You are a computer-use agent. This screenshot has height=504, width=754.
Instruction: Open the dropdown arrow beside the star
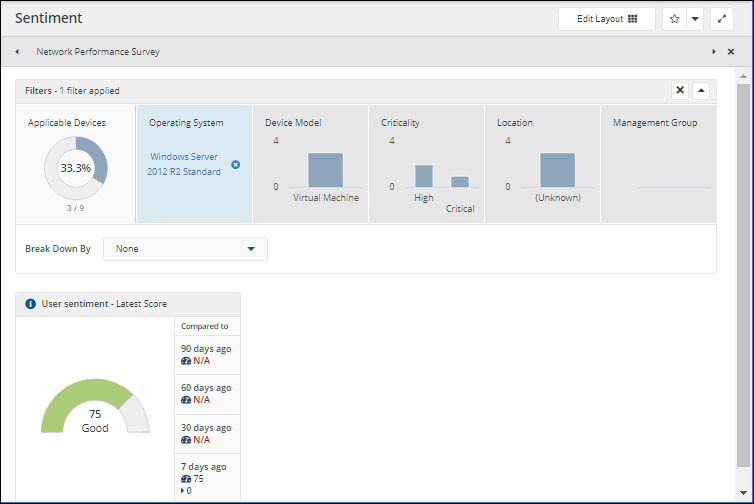(x=694, y=19)
